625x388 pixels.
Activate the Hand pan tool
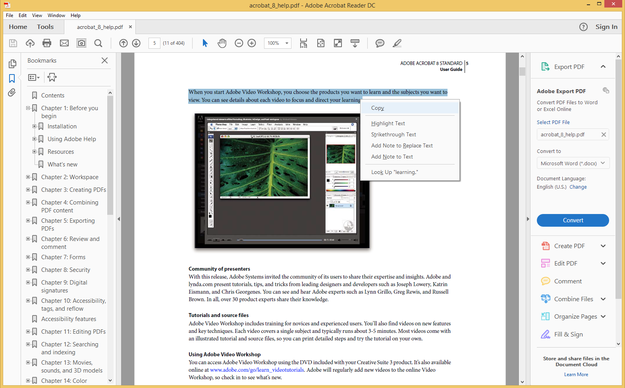tap(222, 43)
